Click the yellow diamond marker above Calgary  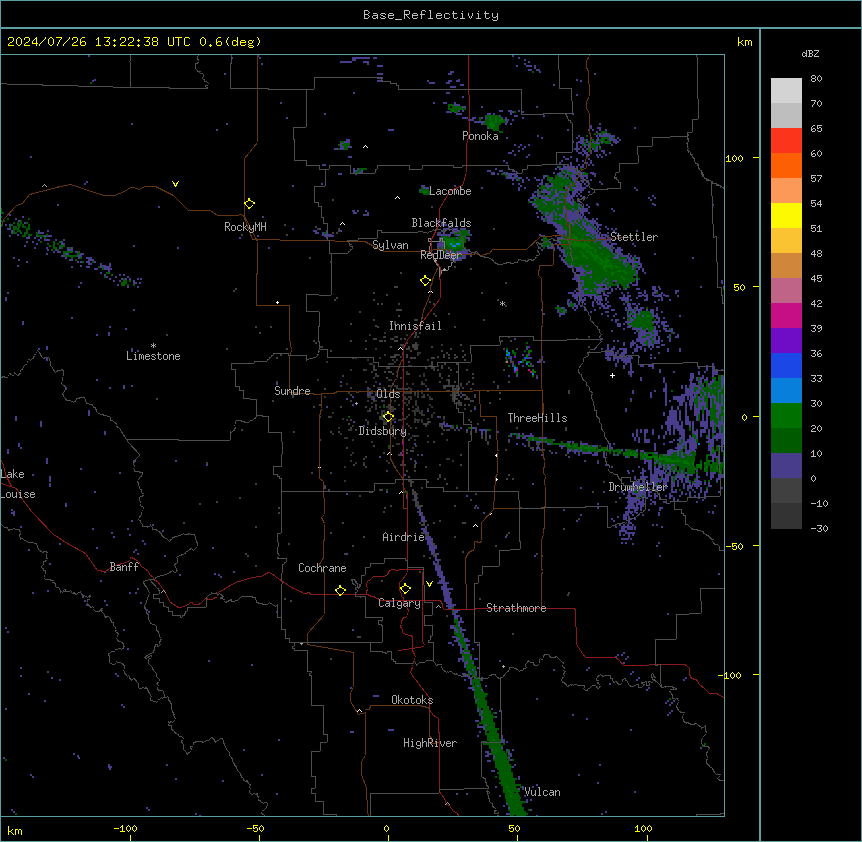pos(405,589)
